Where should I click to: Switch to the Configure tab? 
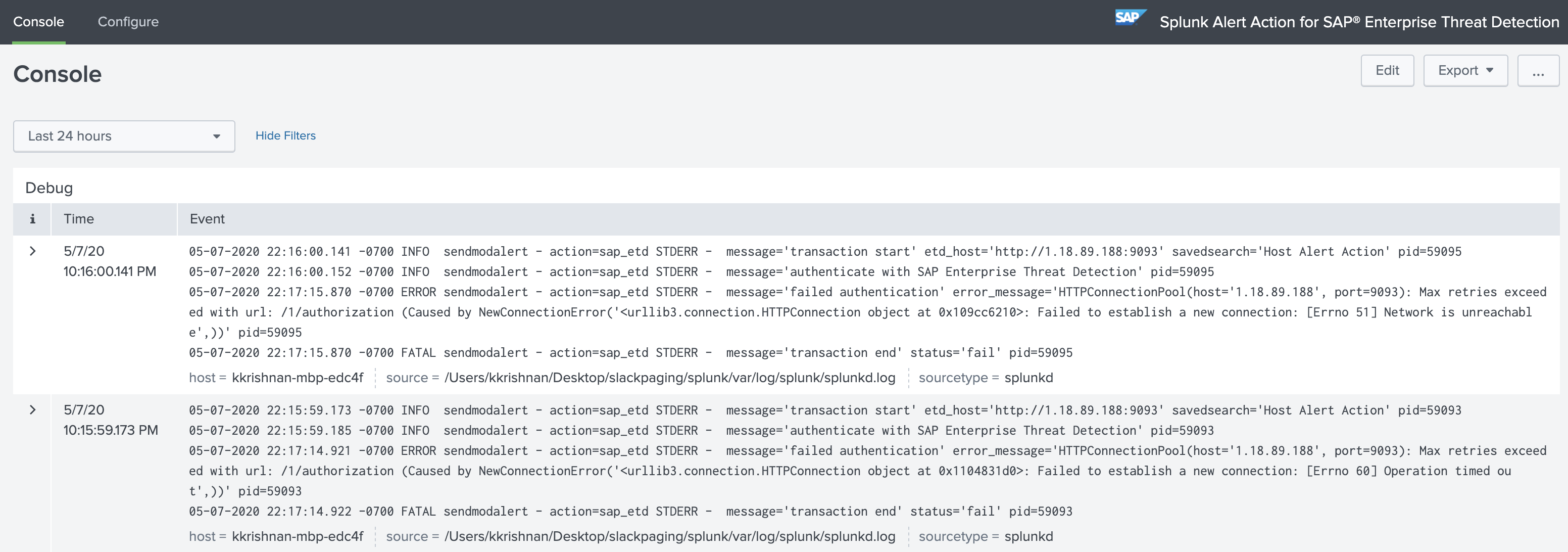coord(128,21)
